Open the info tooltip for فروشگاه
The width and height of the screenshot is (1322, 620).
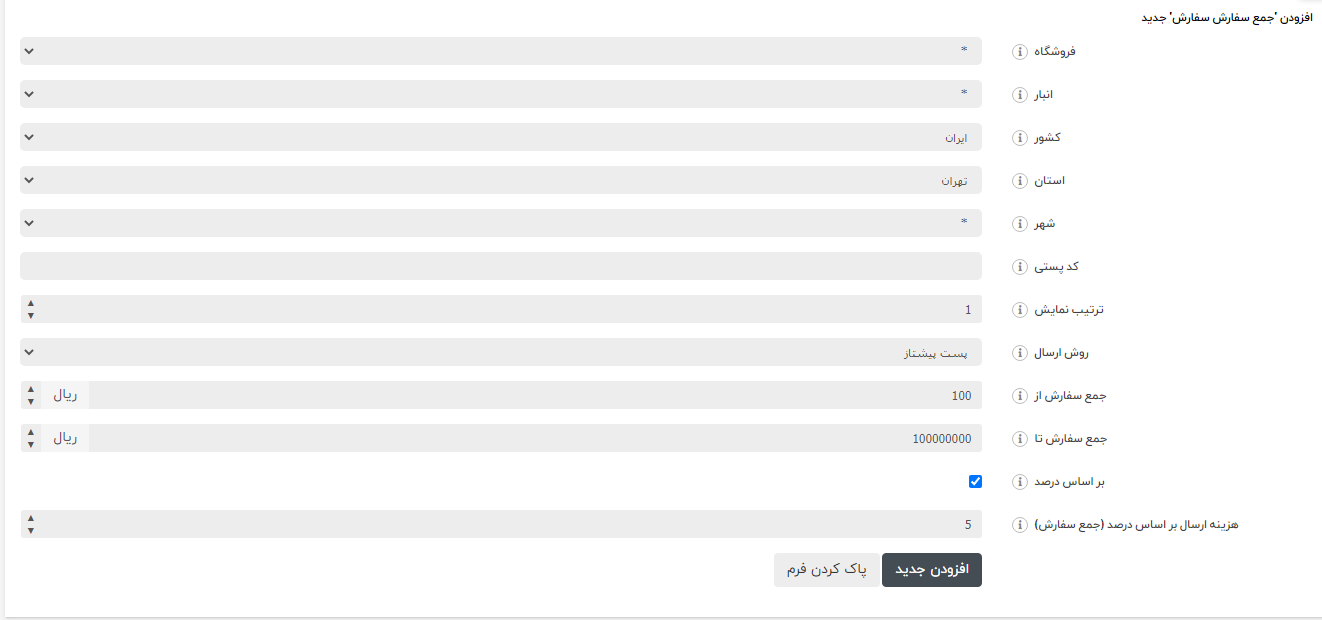point(1019,51)
